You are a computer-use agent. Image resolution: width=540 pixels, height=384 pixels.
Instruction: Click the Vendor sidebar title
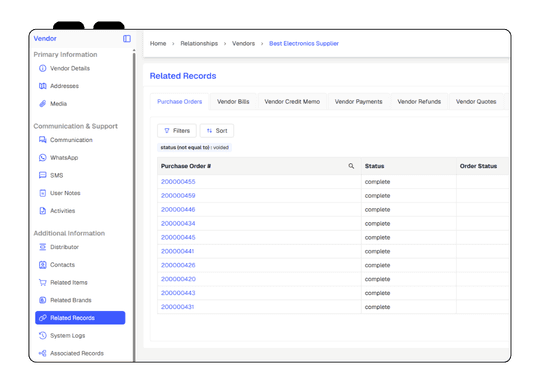(45, 39)
